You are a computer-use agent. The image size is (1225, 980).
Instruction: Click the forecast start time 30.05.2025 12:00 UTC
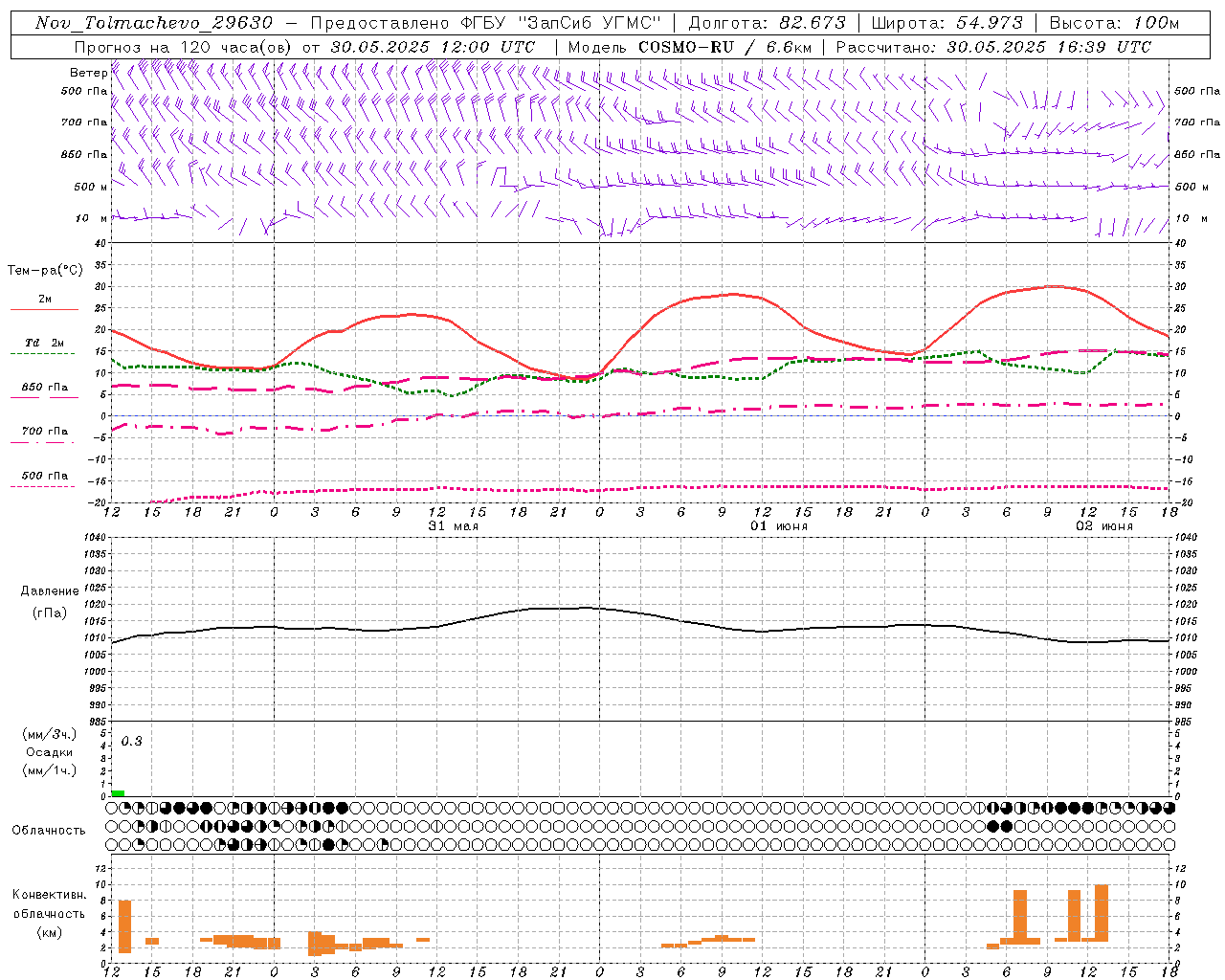433,47
